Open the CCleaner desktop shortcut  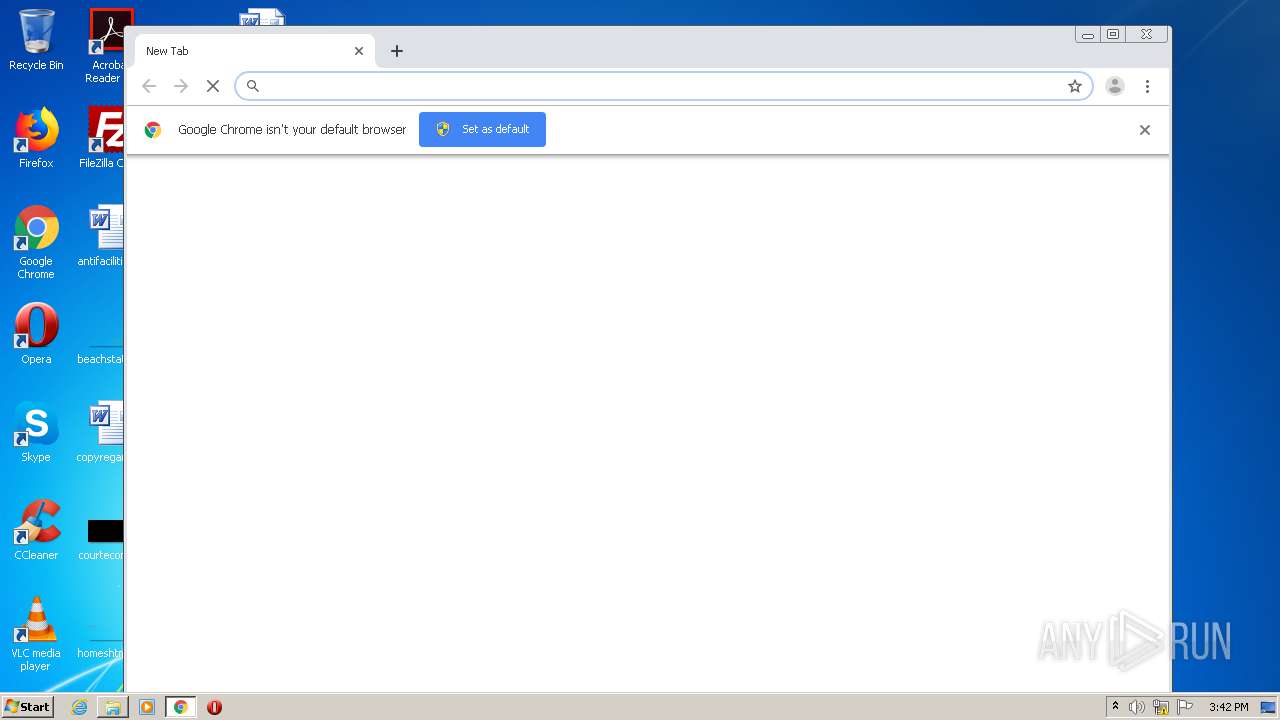[x=36, y=530]
